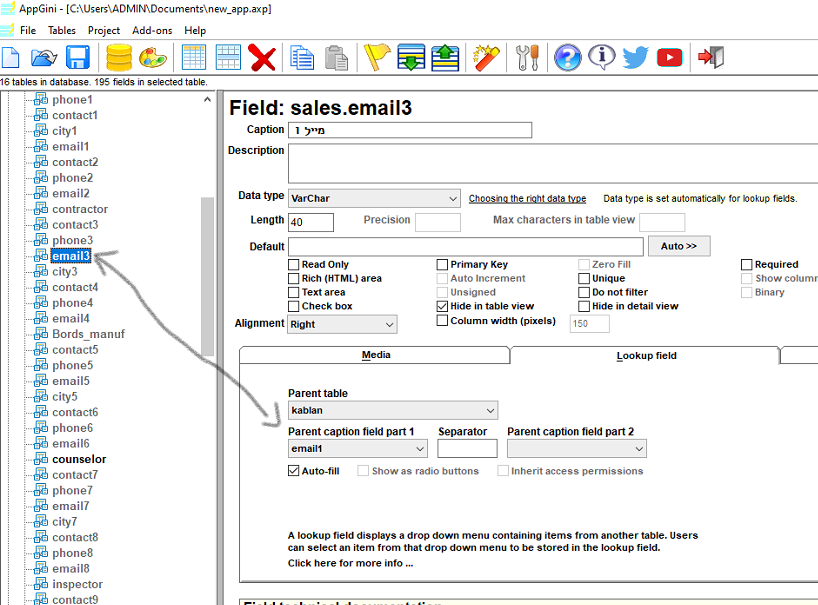
Task: Delete the selection with the red X icon
Action: point(262,57)
